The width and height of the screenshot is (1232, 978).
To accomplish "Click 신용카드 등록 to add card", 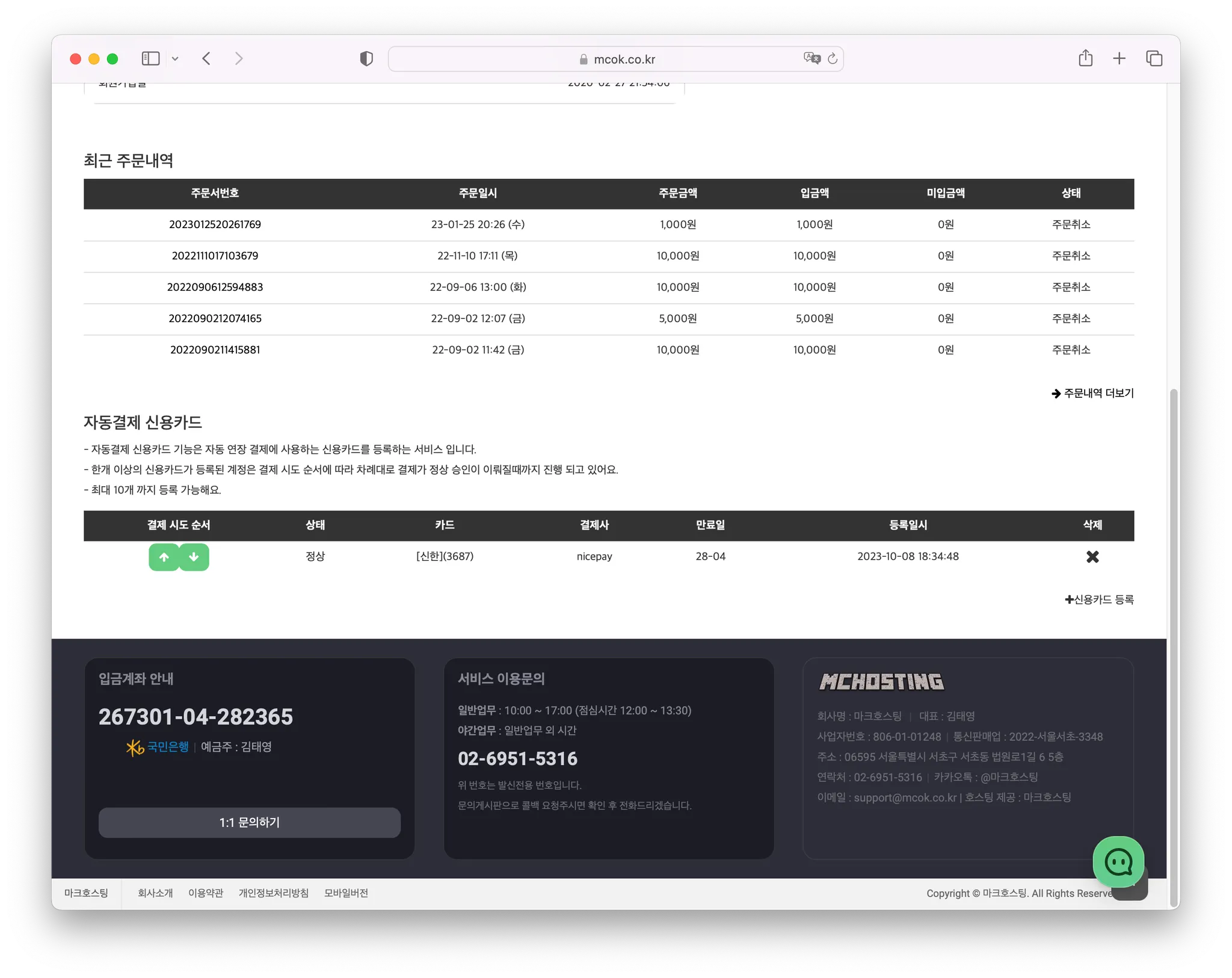I will click(1099, 599).
